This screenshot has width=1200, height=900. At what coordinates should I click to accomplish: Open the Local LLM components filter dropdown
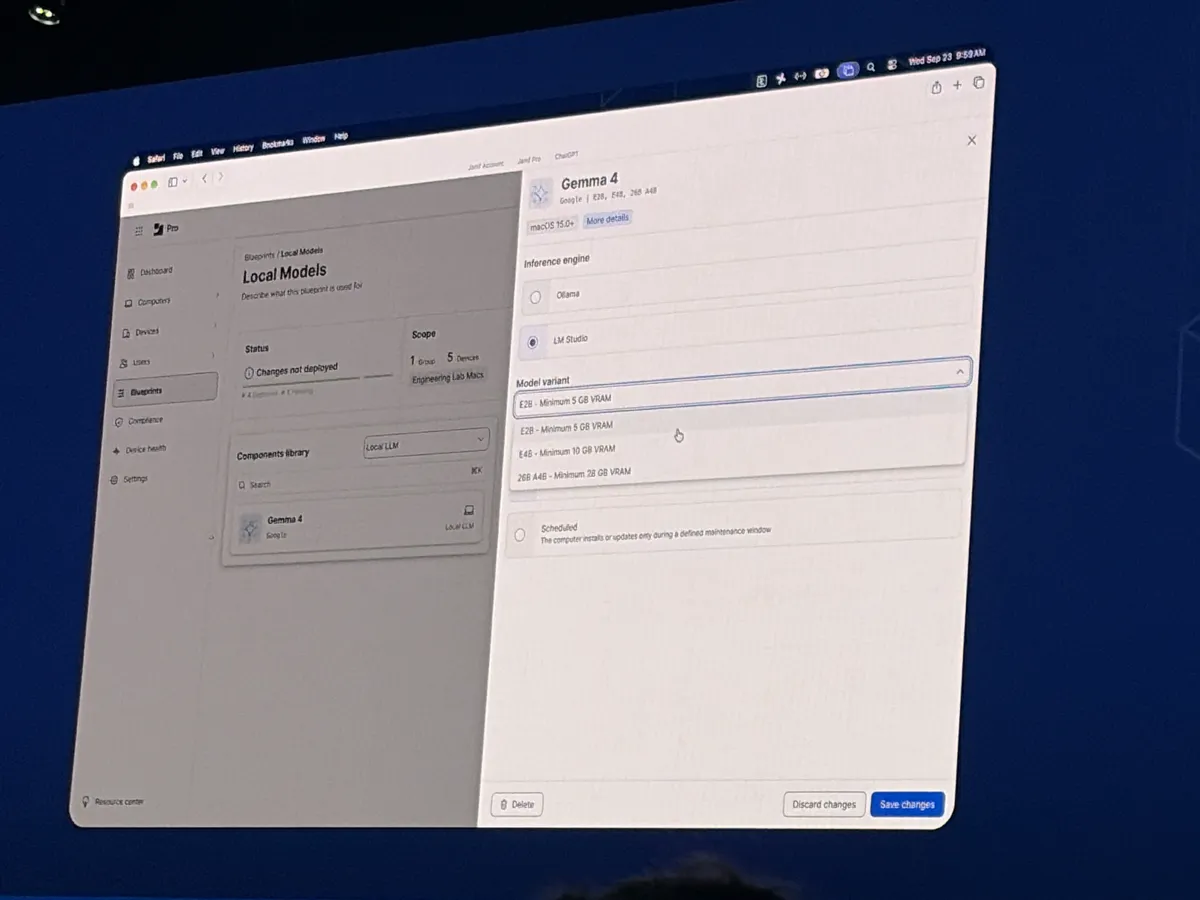point(426,443)
